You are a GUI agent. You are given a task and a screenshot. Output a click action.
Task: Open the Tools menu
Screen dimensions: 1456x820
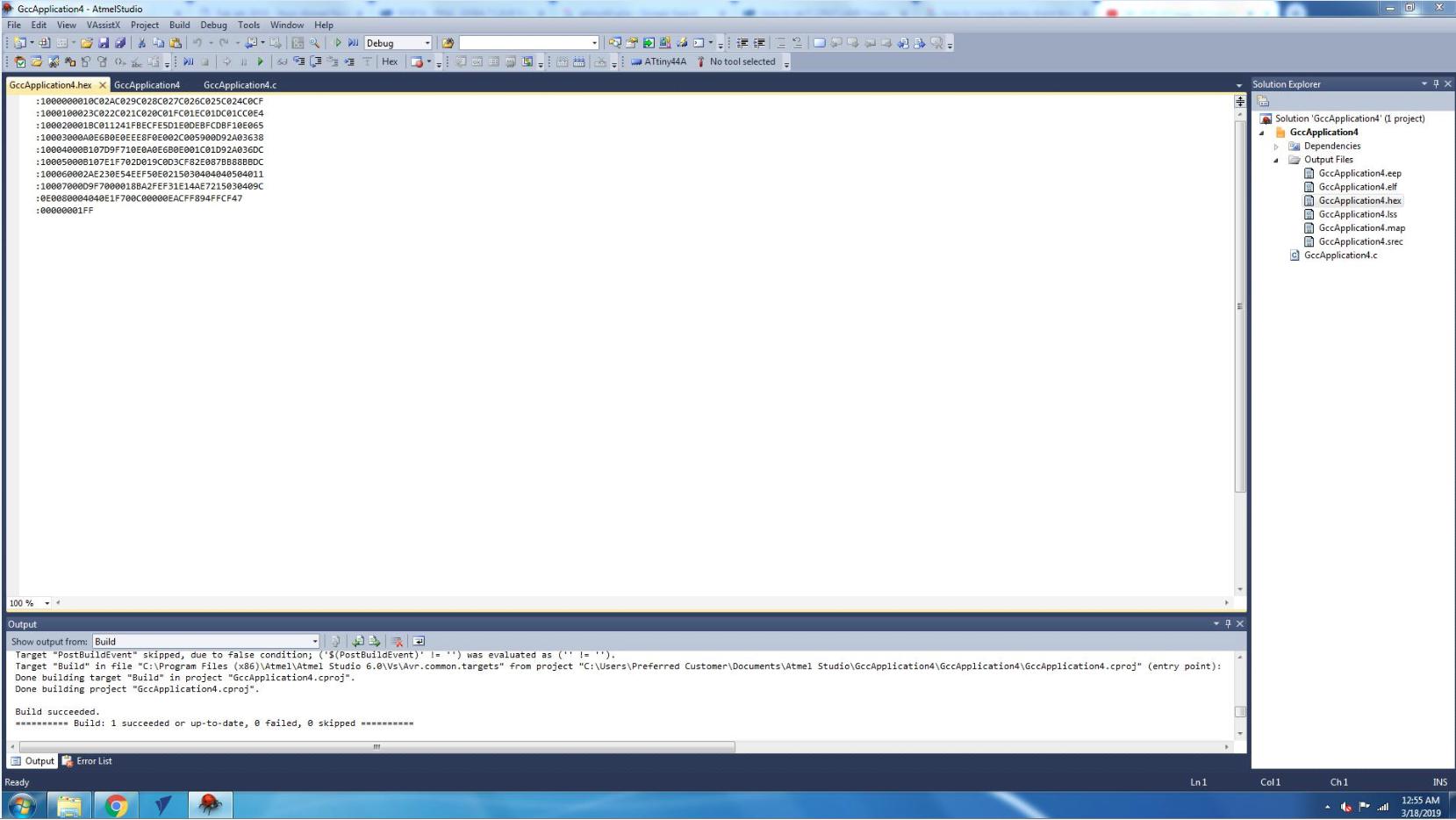(x=249, y=25)
